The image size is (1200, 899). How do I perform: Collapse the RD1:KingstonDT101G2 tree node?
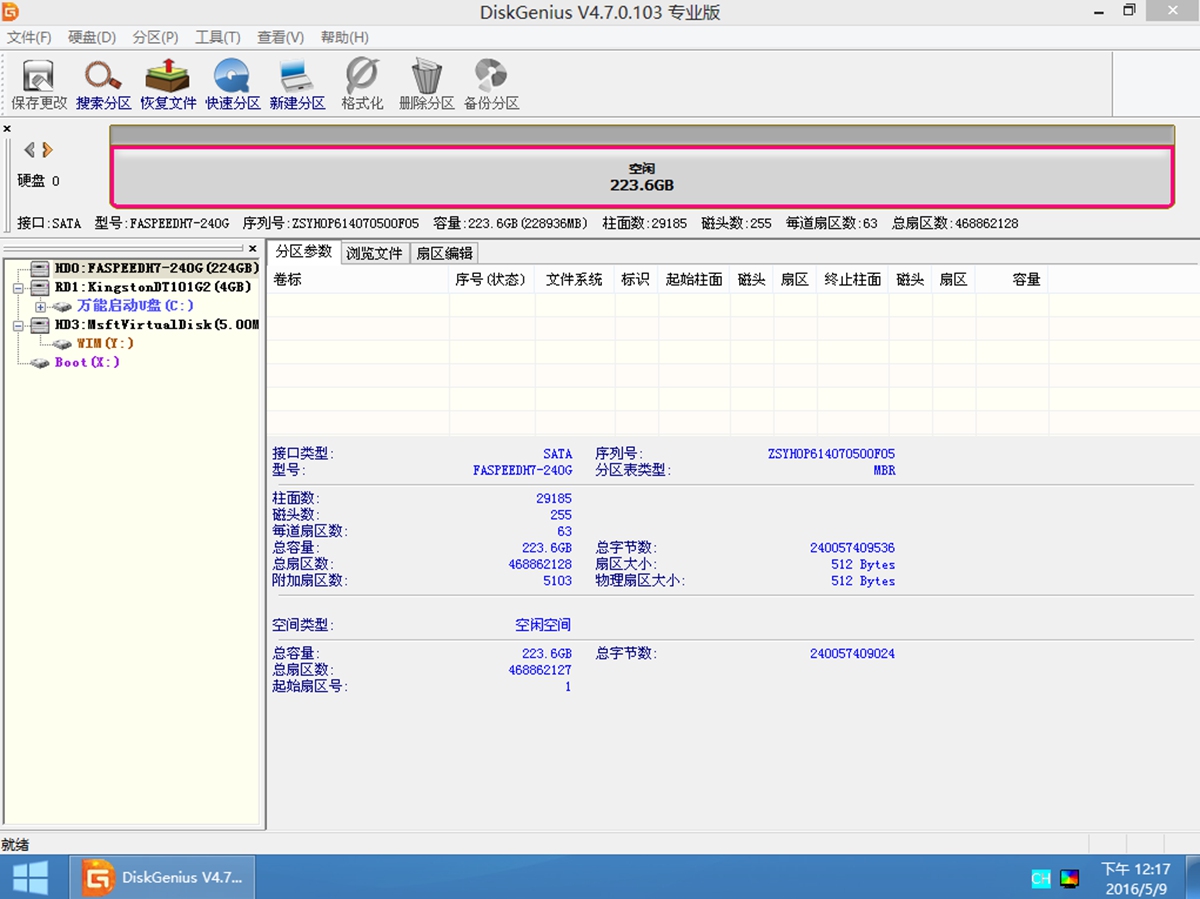coord(17,287)
